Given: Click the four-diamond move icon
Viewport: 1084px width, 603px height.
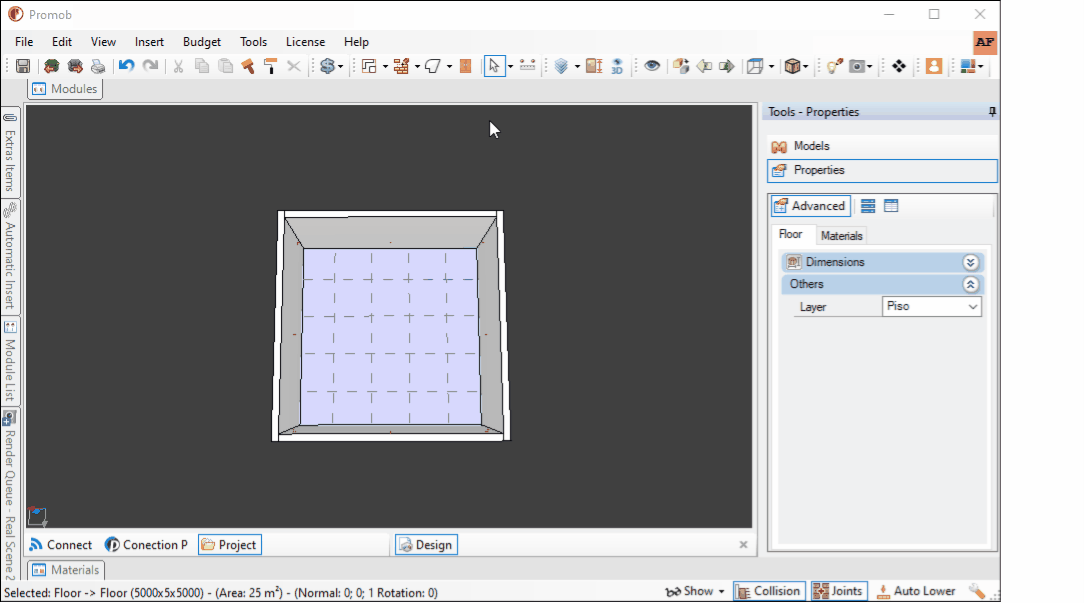Looking at the screenshot, I should point(899,66).
